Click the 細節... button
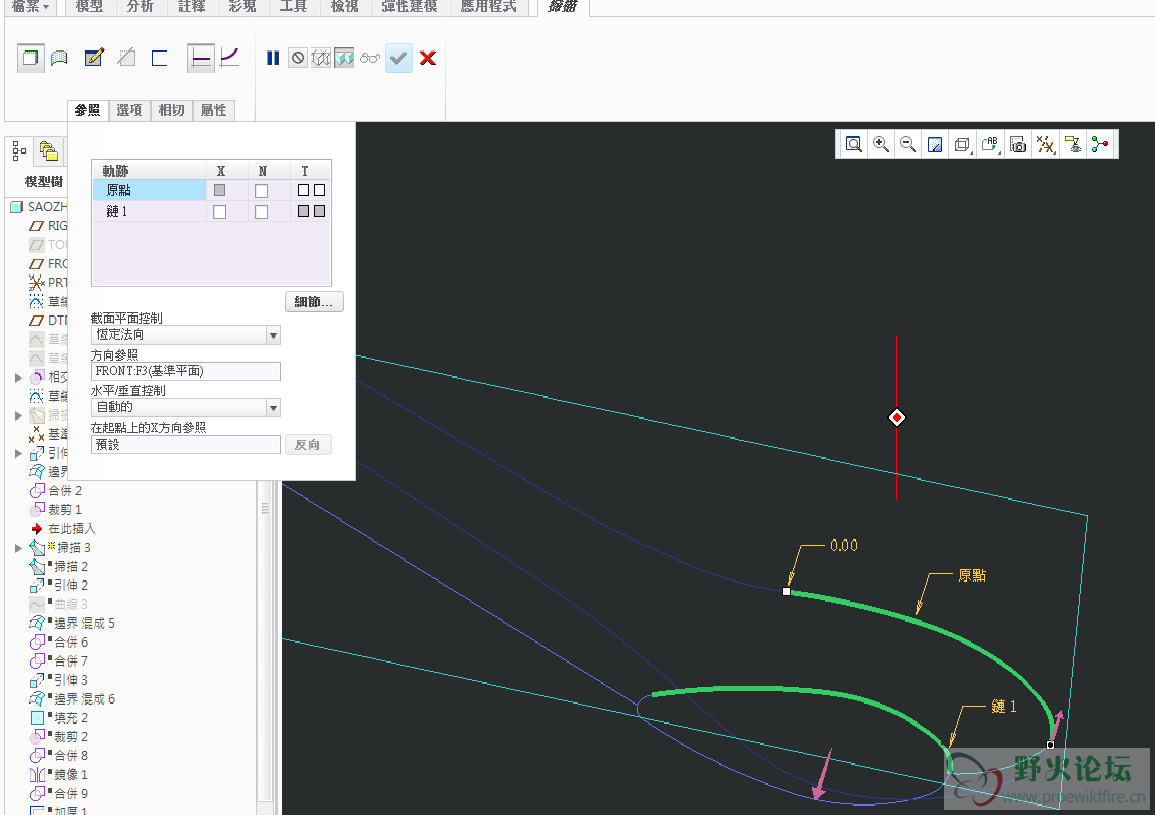 [314, 301]
